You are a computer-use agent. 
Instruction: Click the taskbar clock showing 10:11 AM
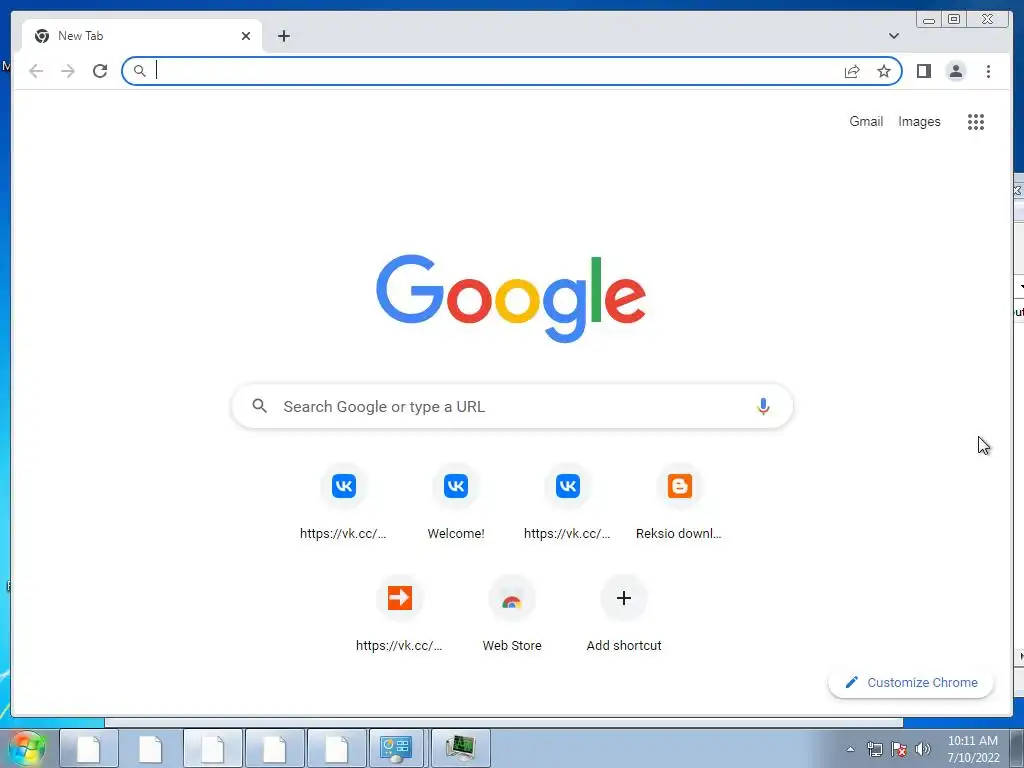[973, 749]
